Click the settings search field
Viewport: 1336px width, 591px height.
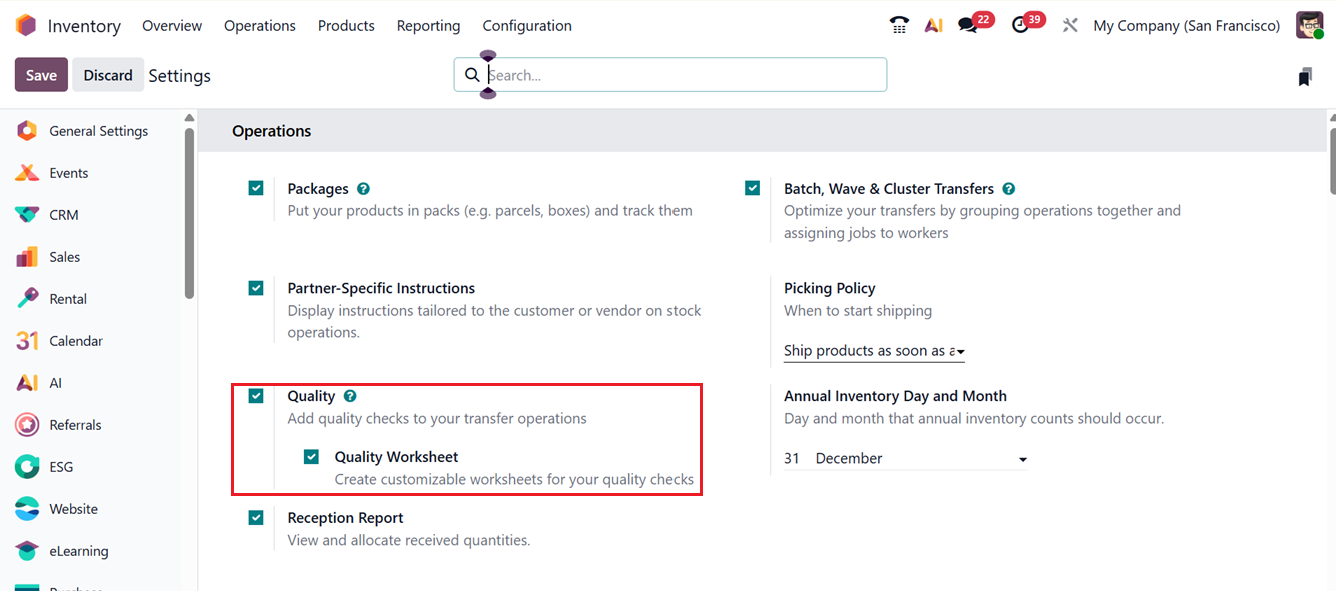point(680,75)
